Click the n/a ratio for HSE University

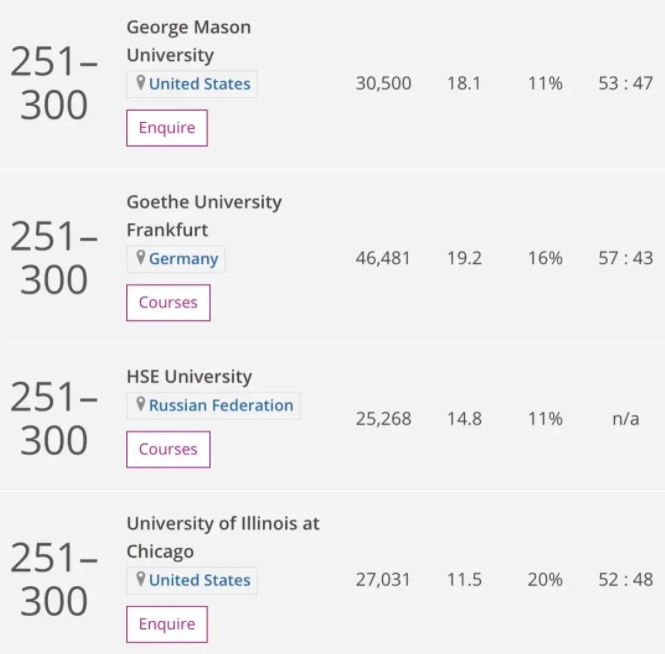[x=626, y=419]
